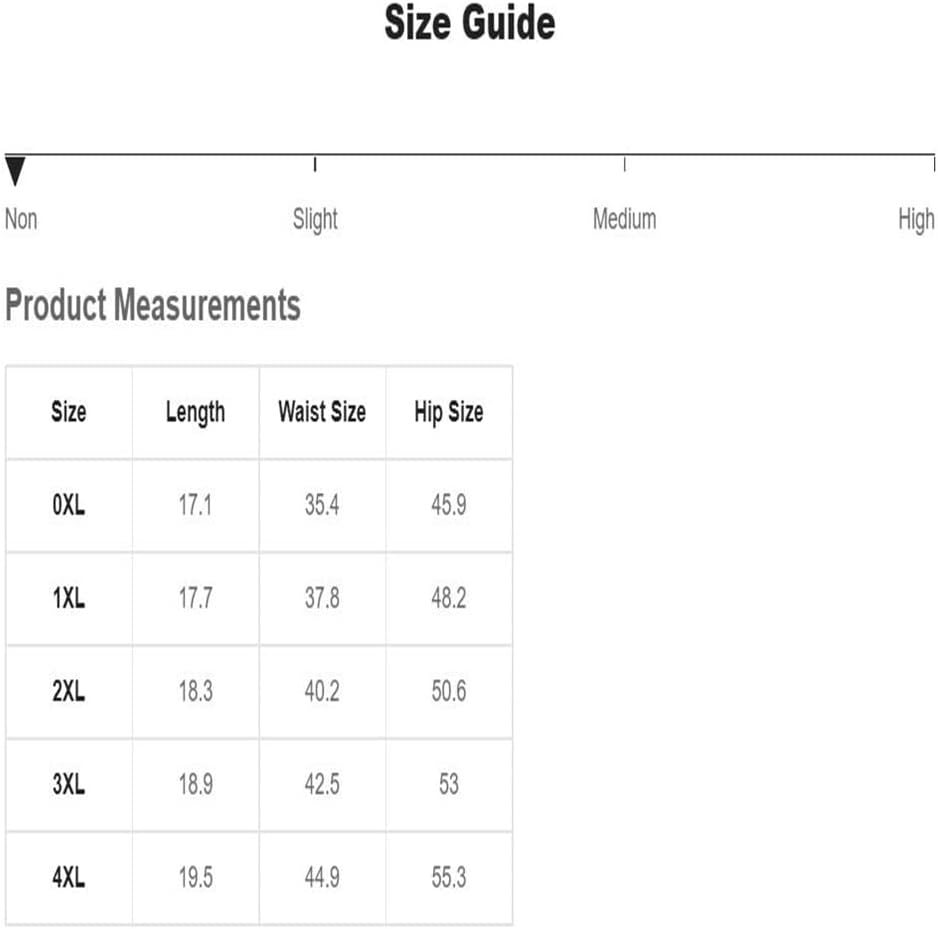Click the Size column header
Image resolution: width=938 pixels, height=929 pixels.
[x=69, y=412]
